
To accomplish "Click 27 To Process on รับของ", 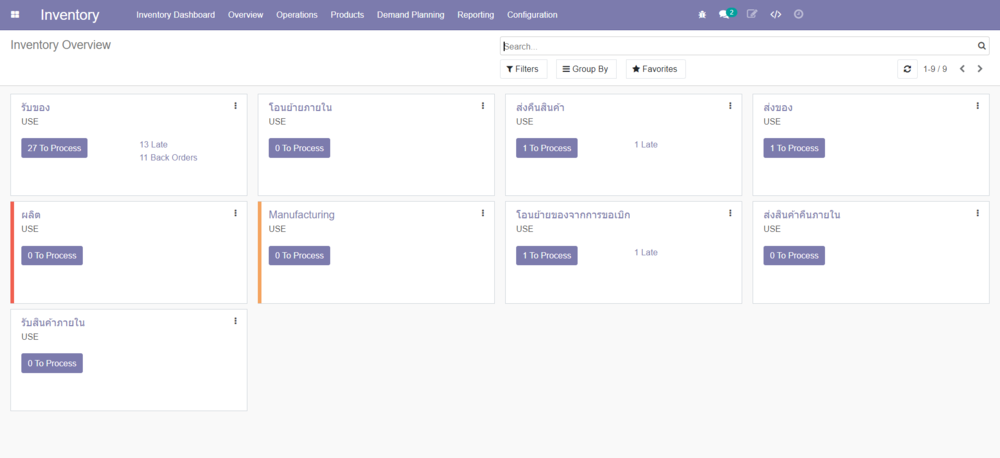I will point(54,148).
